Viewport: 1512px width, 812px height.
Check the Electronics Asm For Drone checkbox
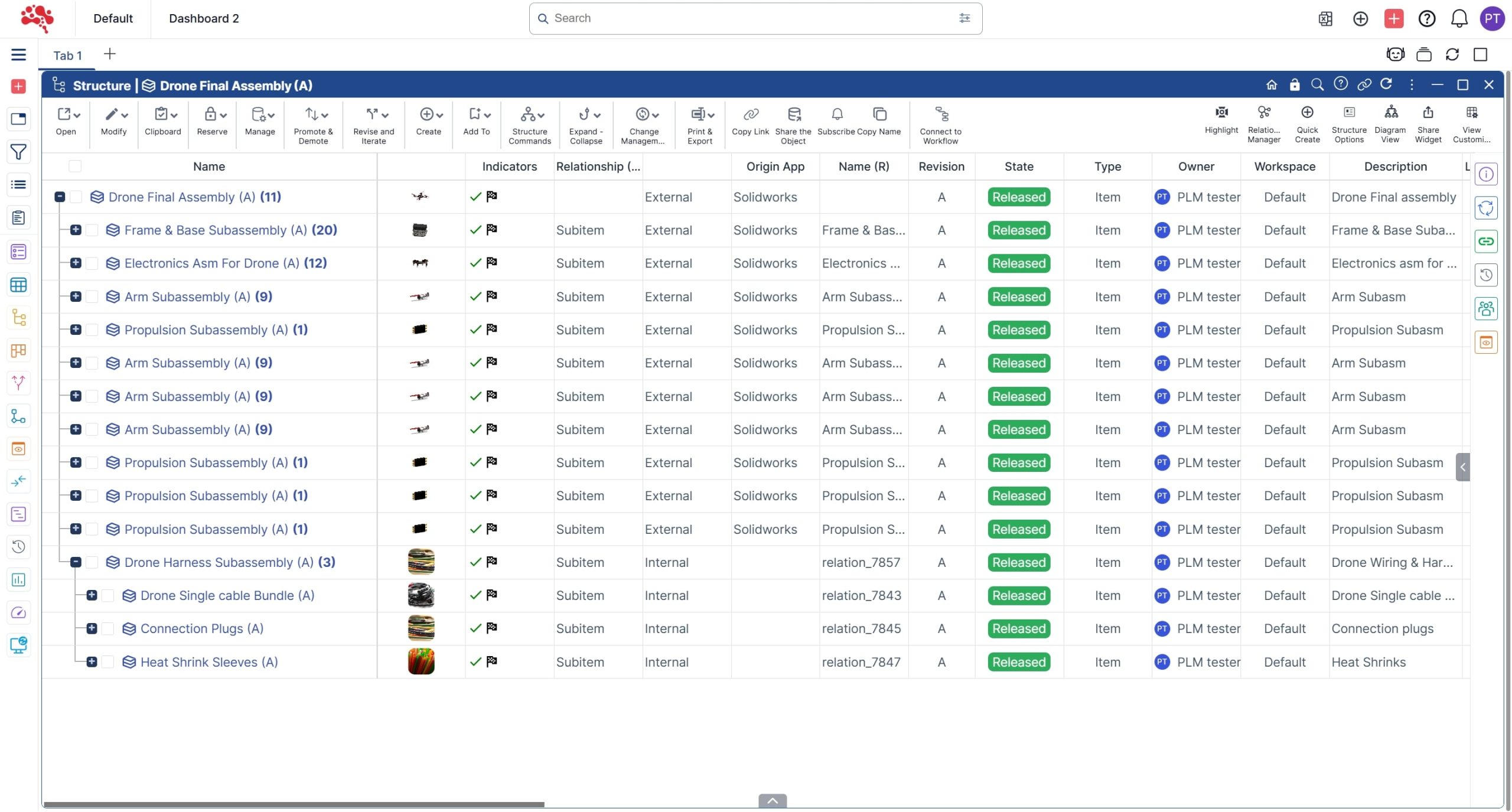pyautogui.click(x=92, y=263)
